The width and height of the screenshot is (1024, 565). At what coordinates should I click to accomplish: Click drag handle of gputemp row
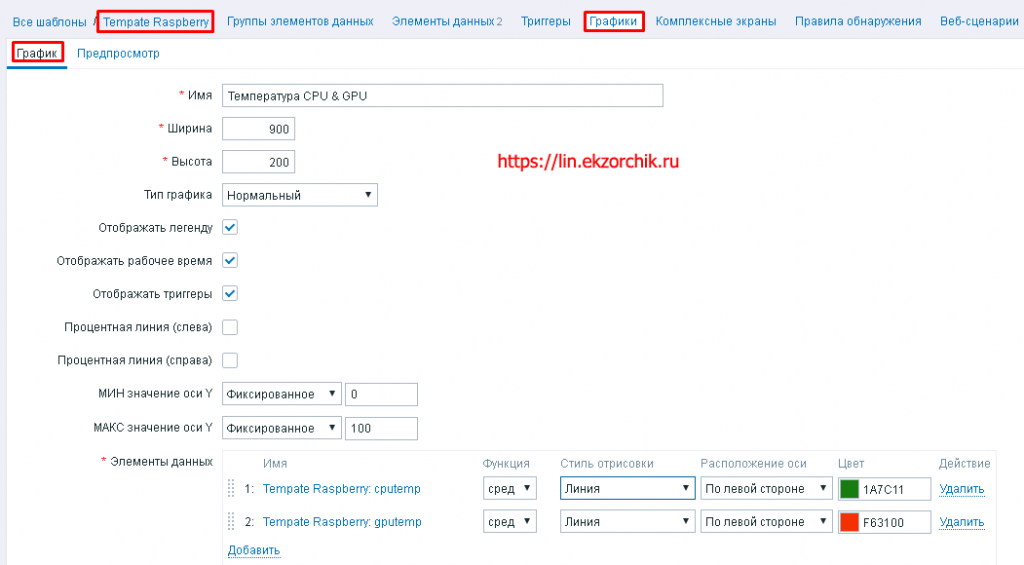(x=231, y=522)
